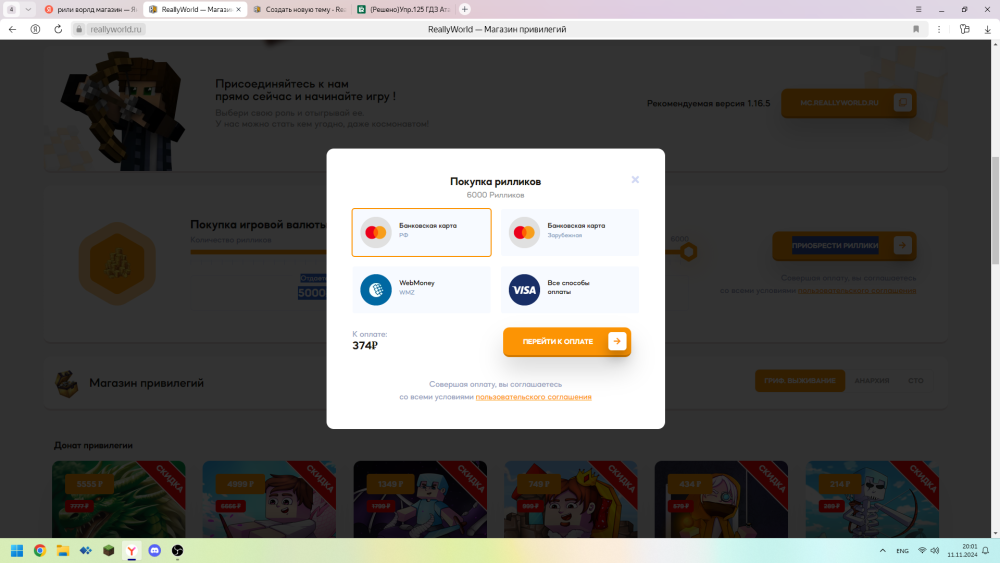Viewport: 1000px width, 563px height.
Task: Launch Chrome from the taskbar
Action: [x=40, y=551]
